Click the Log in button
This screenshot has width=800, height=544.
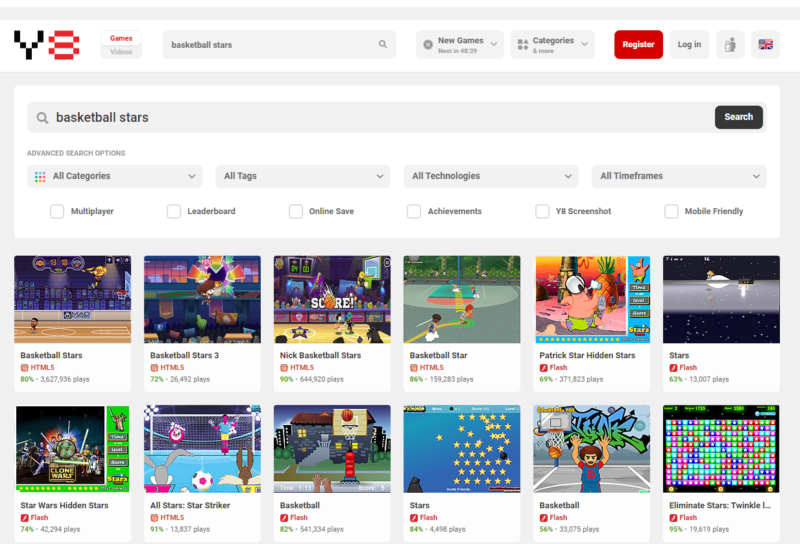[689, 44]
